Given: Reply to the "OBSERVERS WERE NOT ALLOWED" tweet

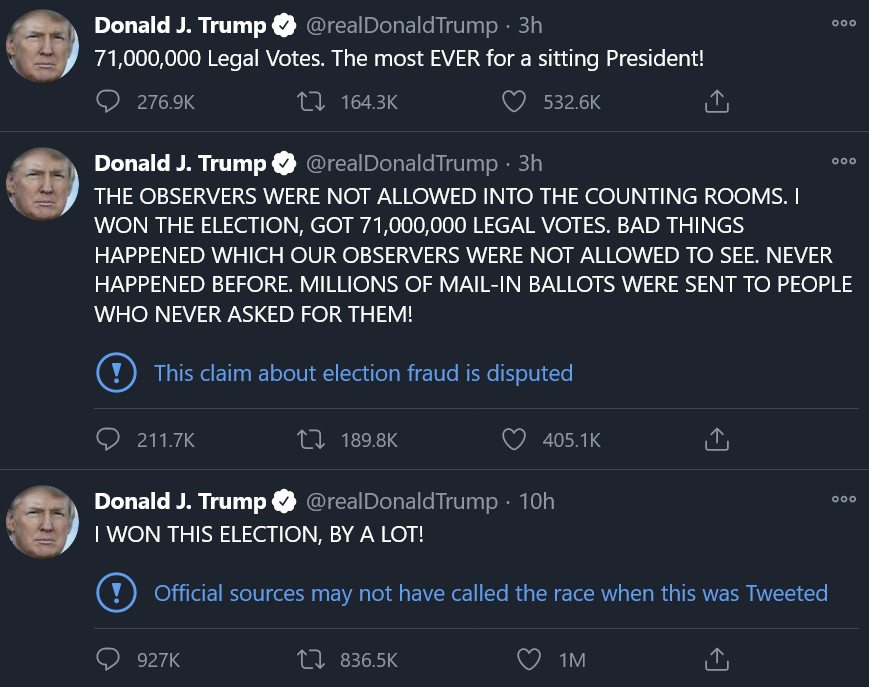Looking at the screenshot, I should [108, 439].
